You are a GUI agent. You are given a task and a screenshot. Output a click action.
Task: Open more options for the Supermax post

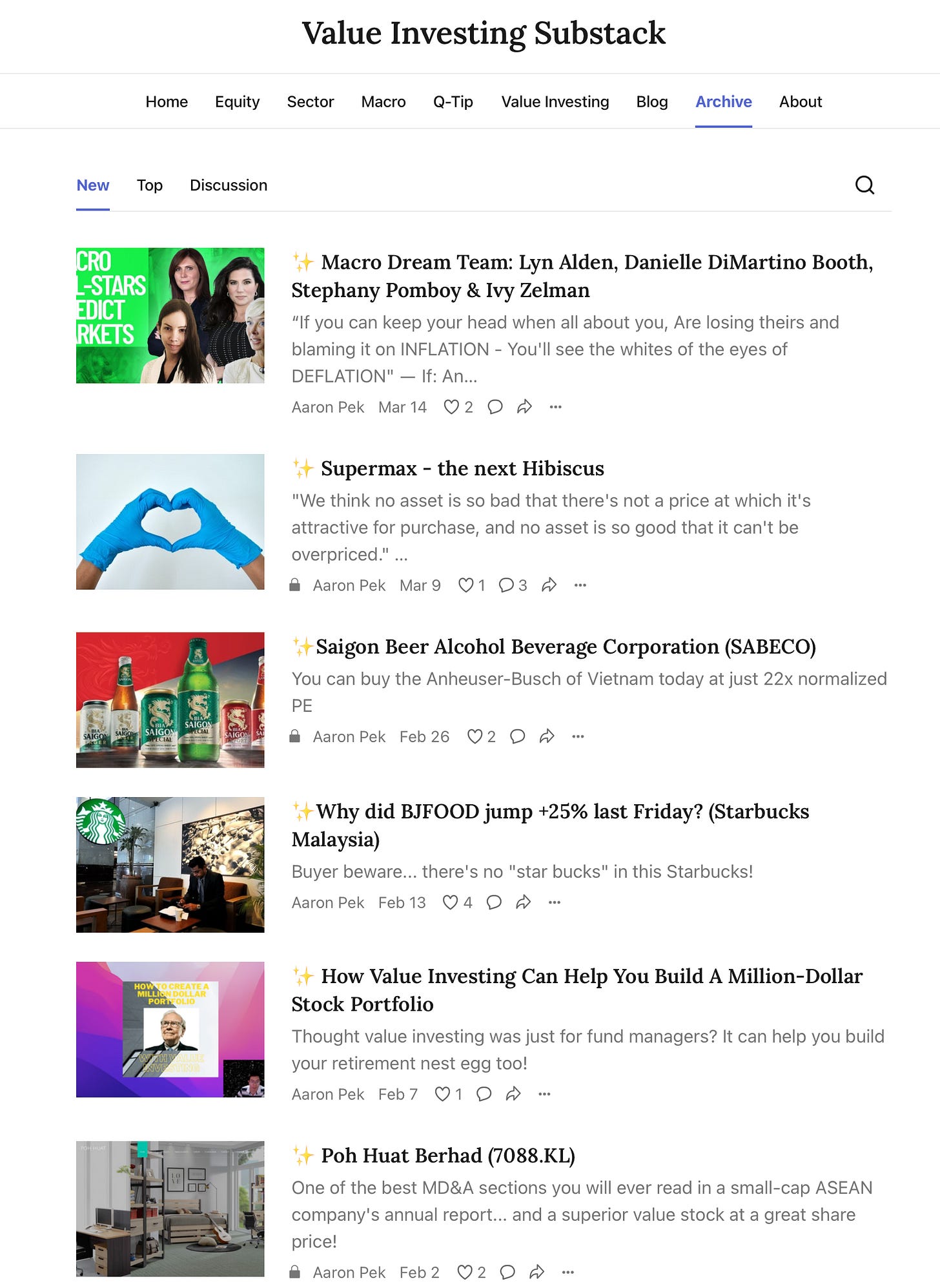point(580,585)
